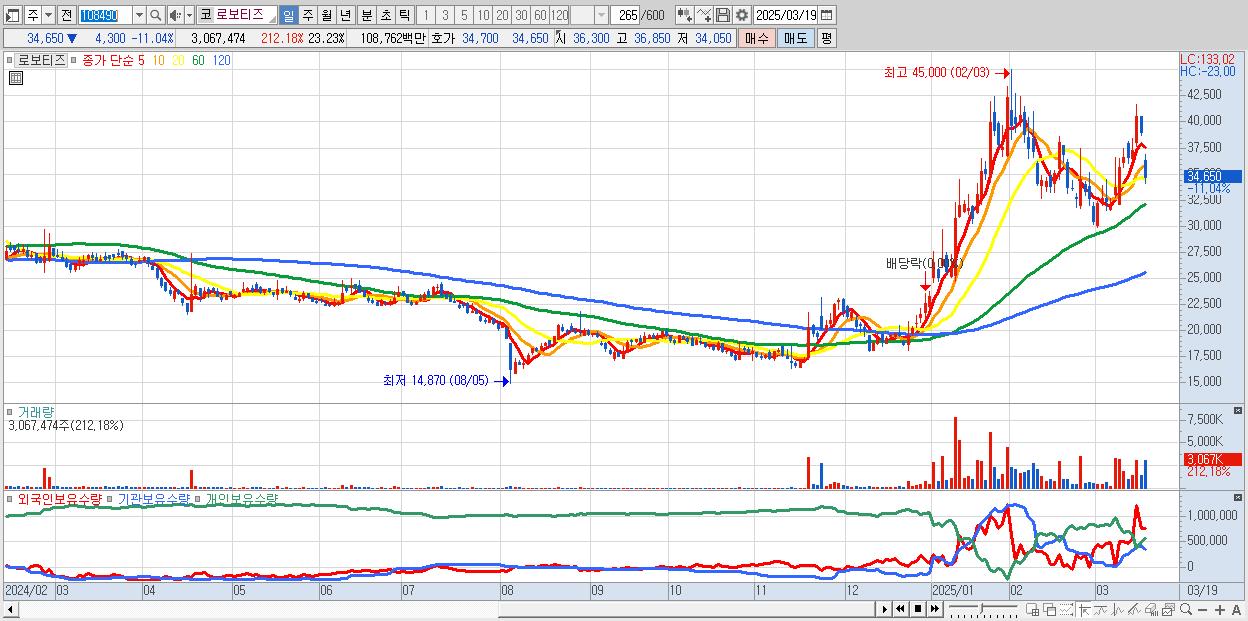
Task: Click the 로보티즈 chart legend label
Action: tap(41, 60)
